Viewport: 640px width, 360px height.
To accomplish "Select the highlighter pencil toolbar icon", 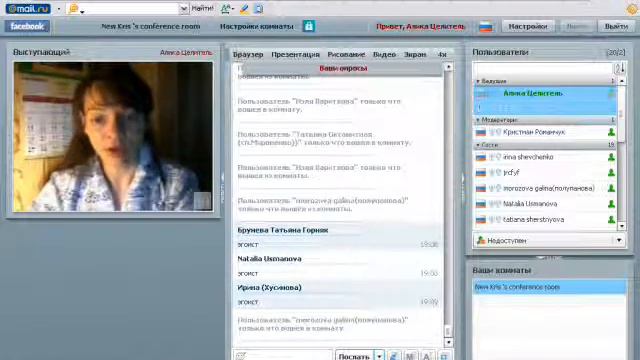I will coord(244,9).
